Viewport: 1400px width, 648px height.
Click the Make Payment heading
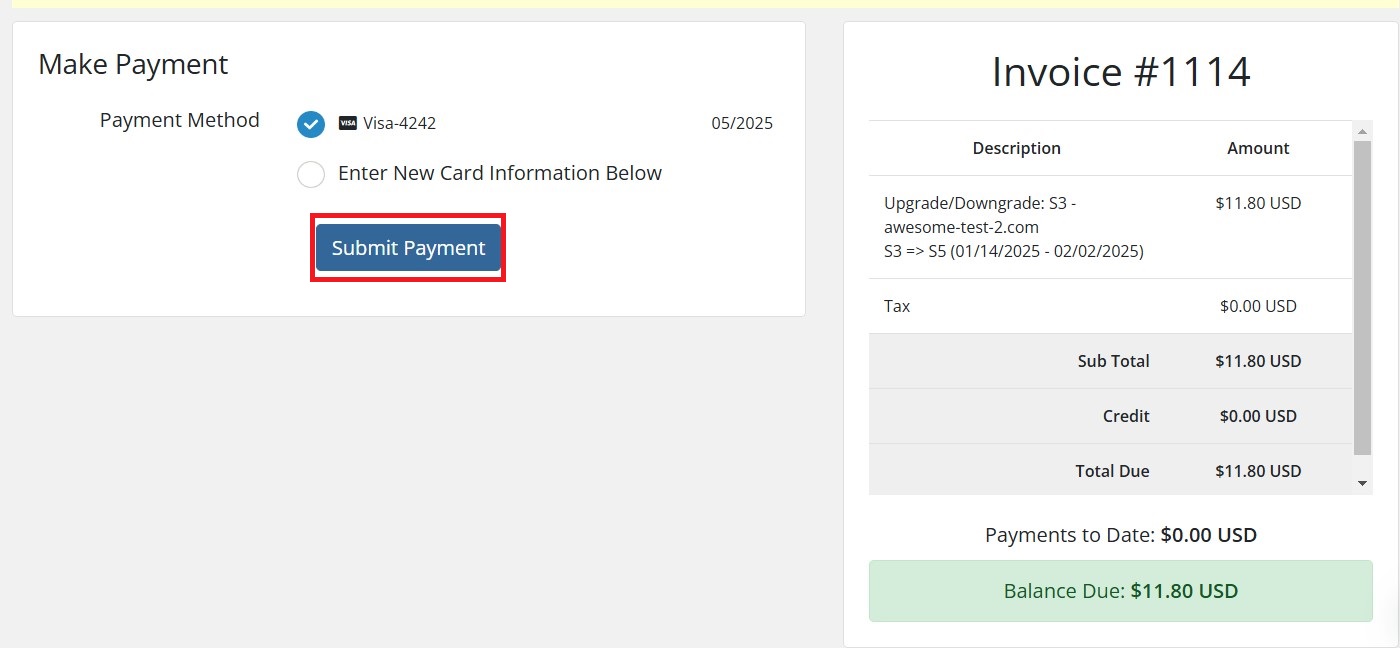click(133, 64)
